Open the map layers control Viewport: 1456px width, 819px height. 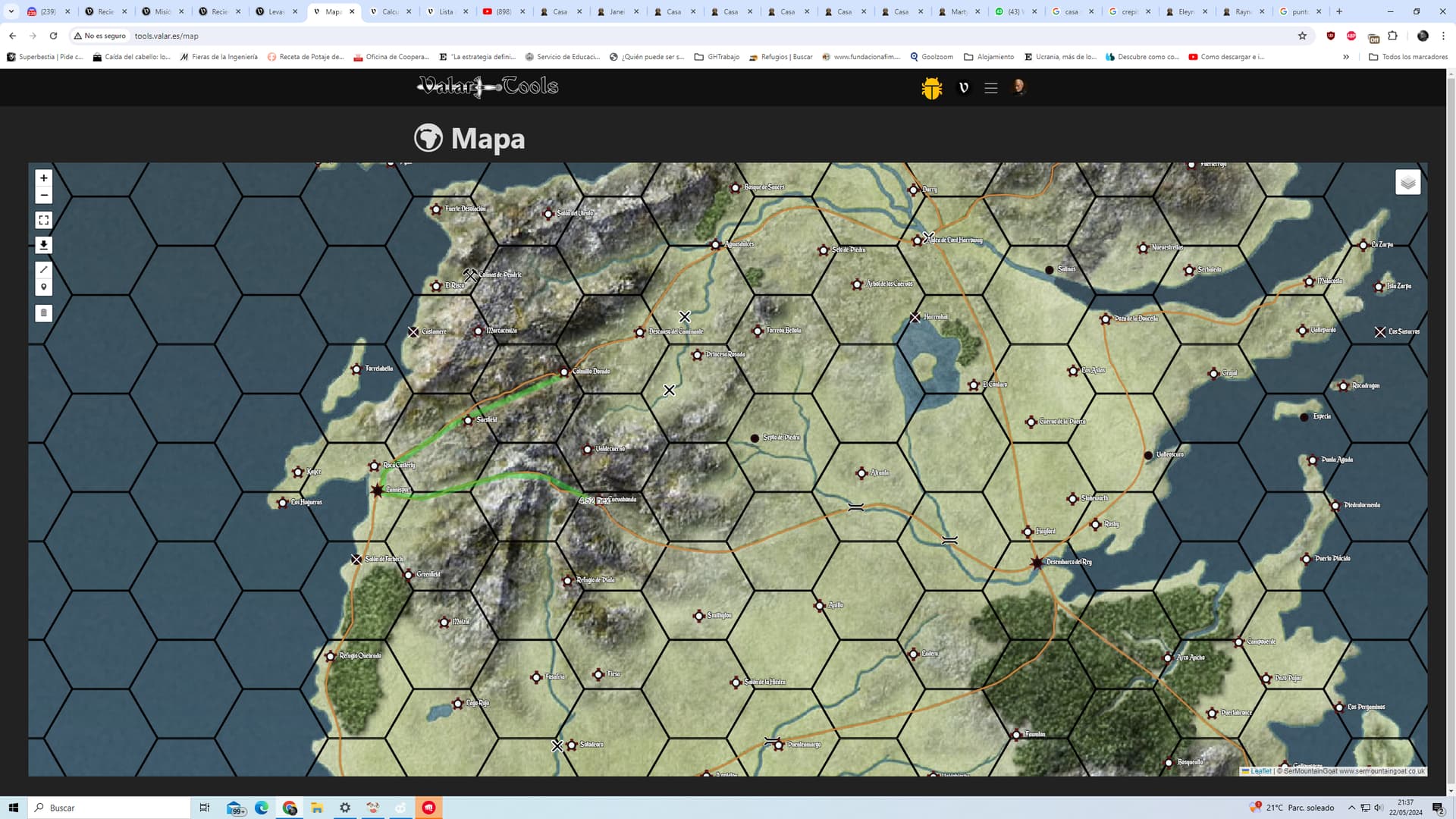coord(1407,183)
